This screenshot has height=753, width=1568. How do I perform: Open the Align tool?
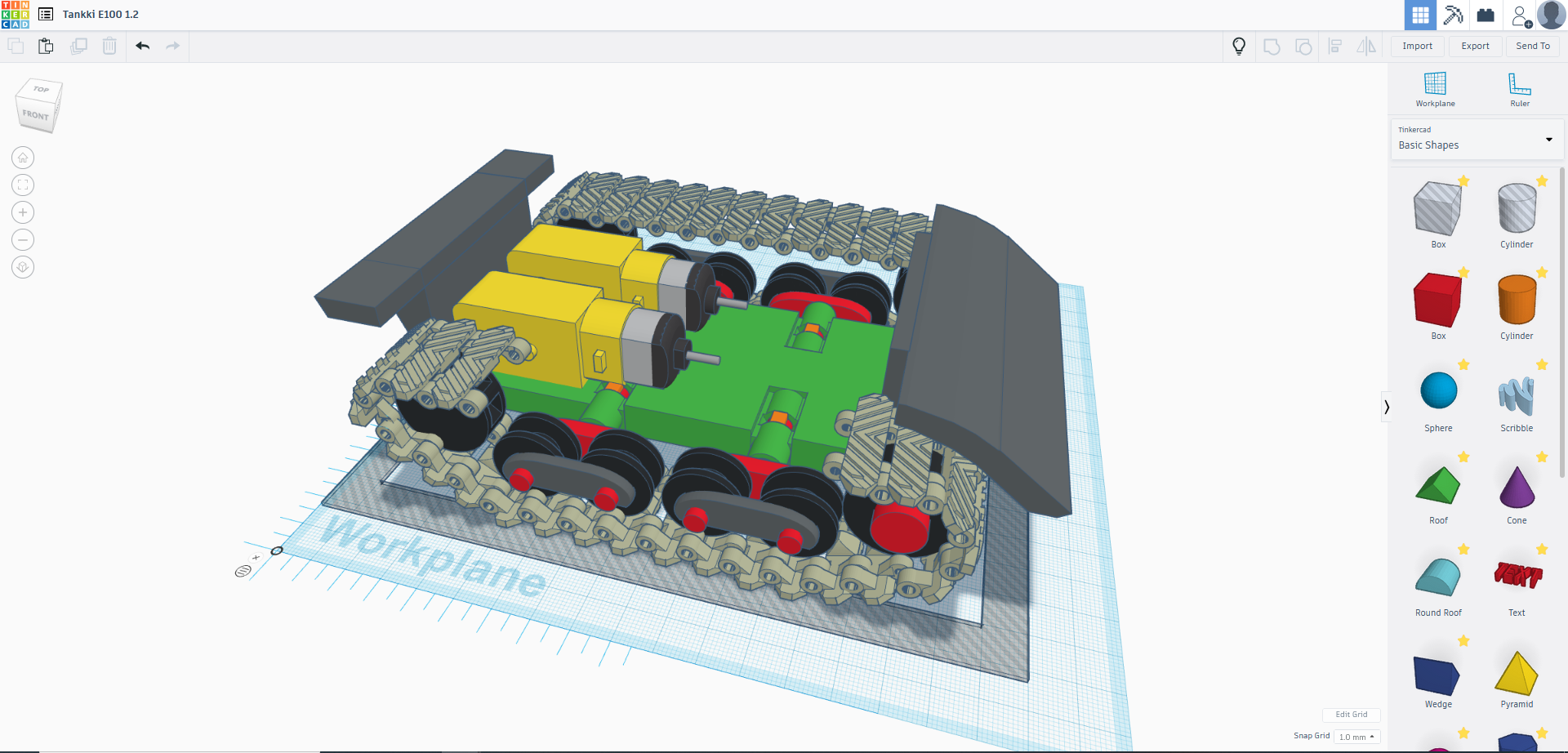pos(1335,47)
